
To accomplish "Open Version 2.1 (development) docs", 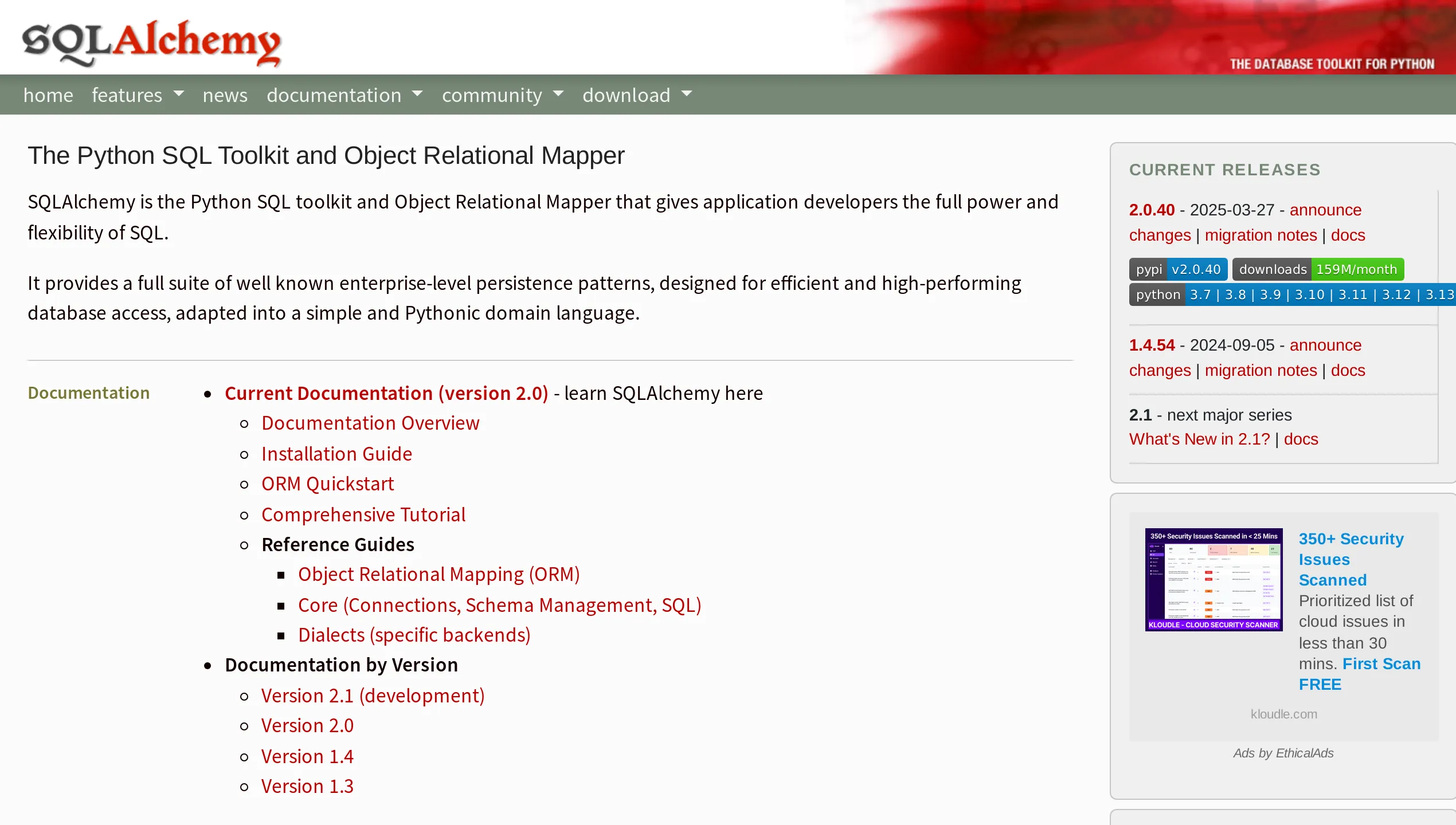I will point(373,696).
